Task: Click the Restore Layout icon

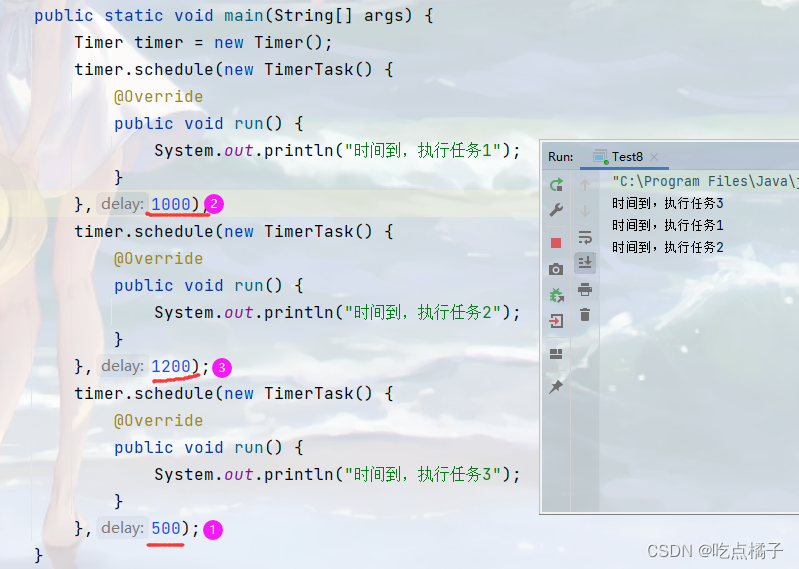Action: pyautogui.click(x=556, y=354)
